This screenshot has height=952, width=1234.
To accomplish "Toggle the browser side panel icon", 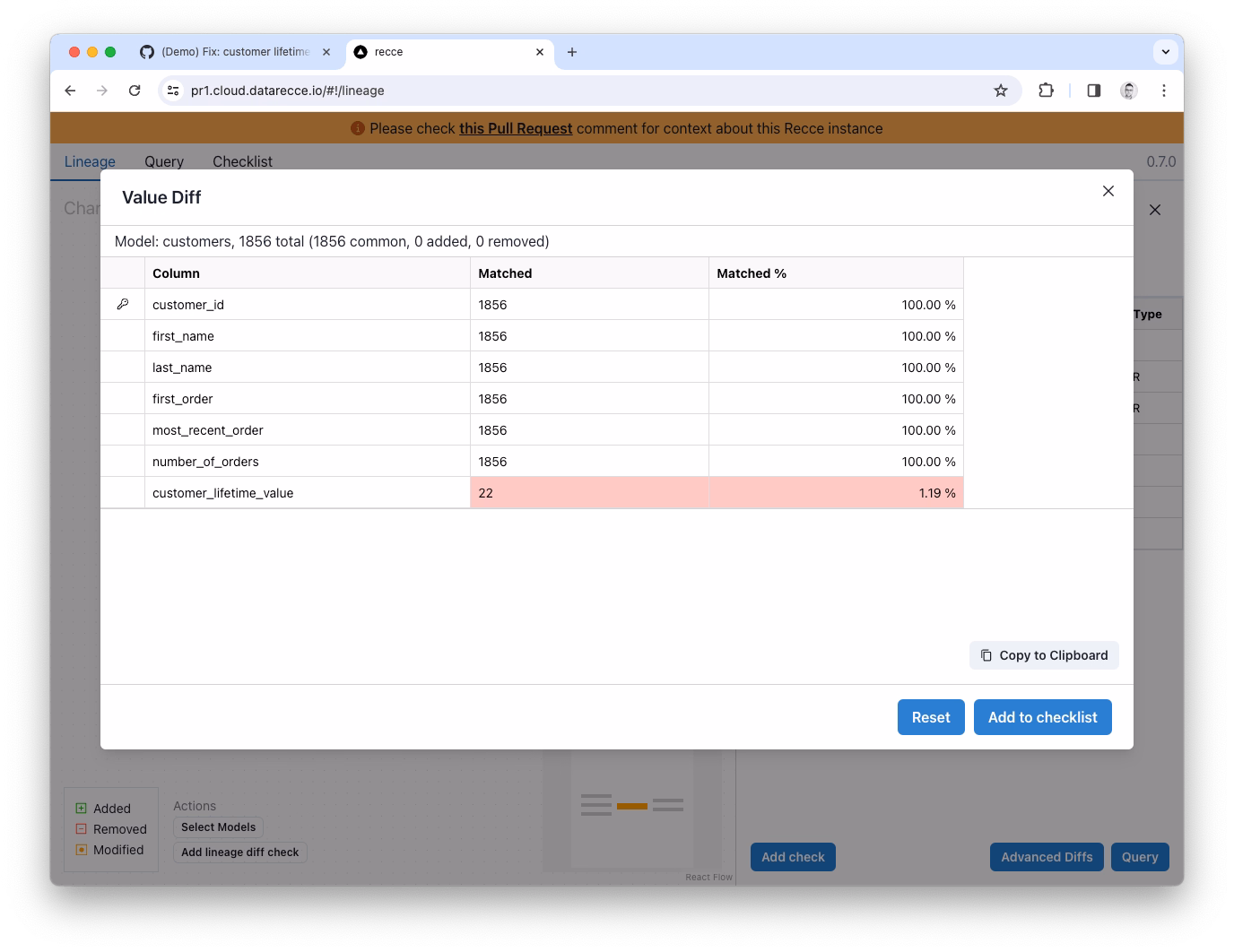I will click(x=1093, y=91).
